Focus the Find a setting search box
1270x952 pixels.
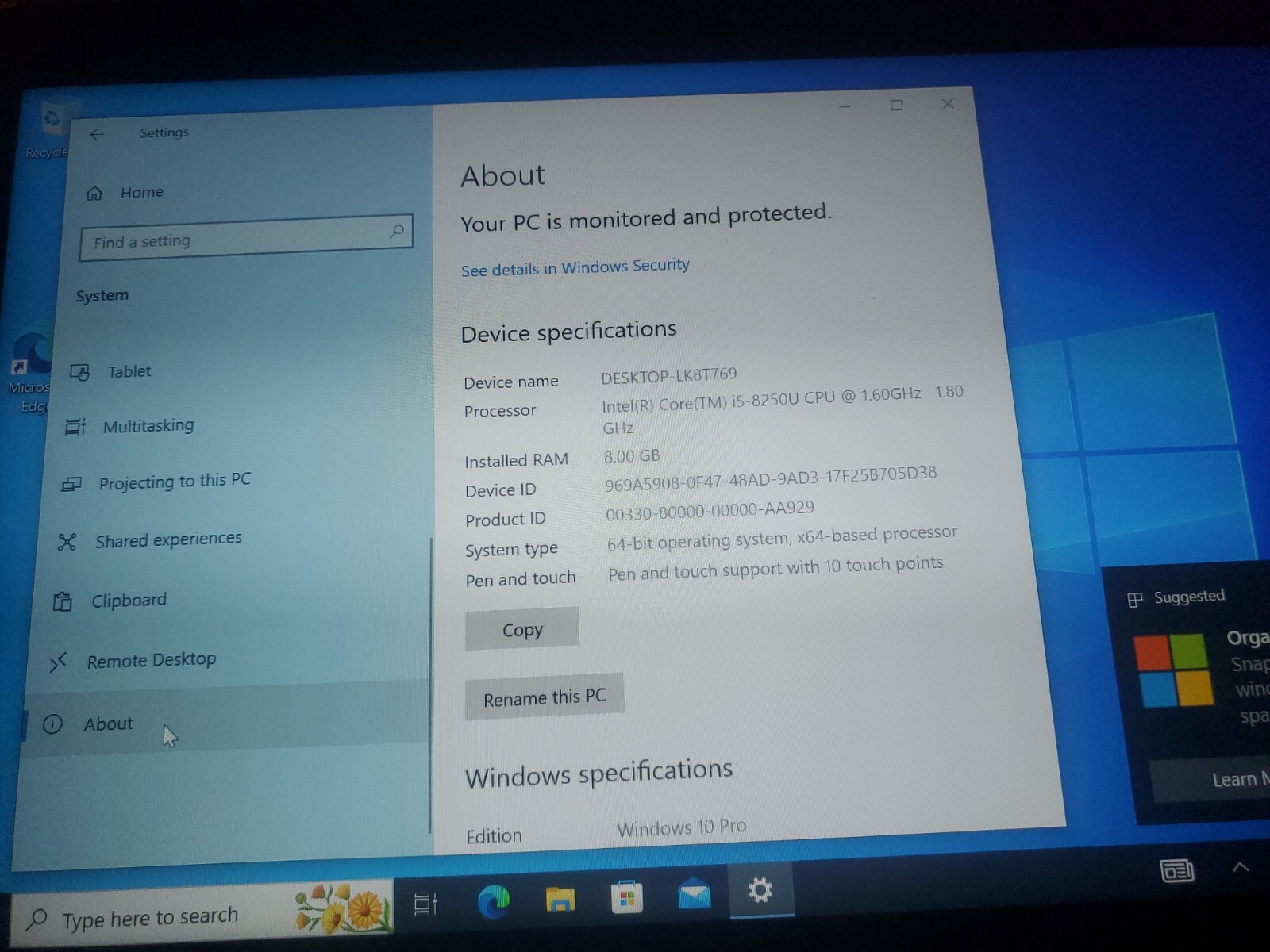point(246,237)
